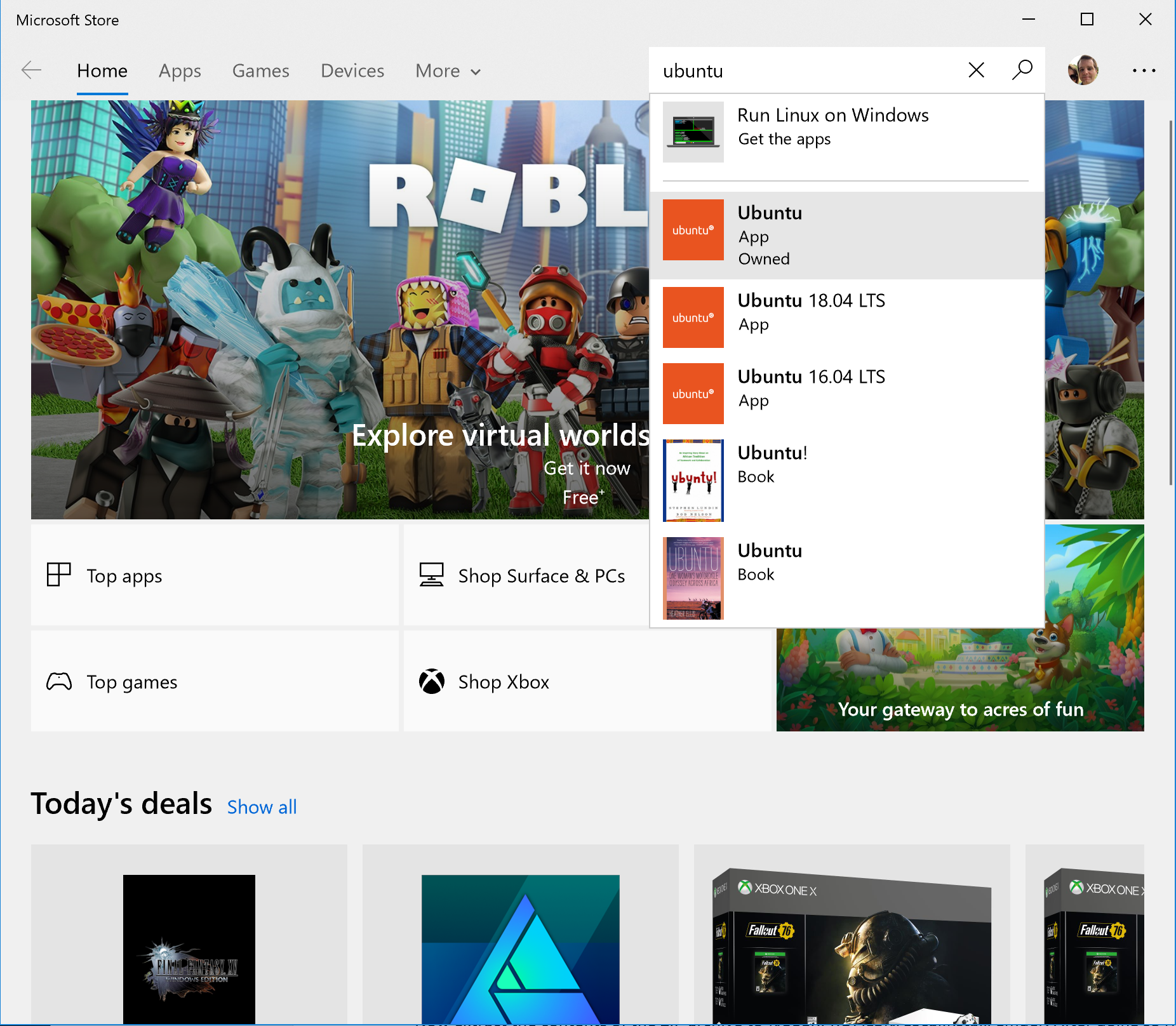
Task: Click the Ubuntu 16.04 LTS app icon
Action: coord(693,394)
